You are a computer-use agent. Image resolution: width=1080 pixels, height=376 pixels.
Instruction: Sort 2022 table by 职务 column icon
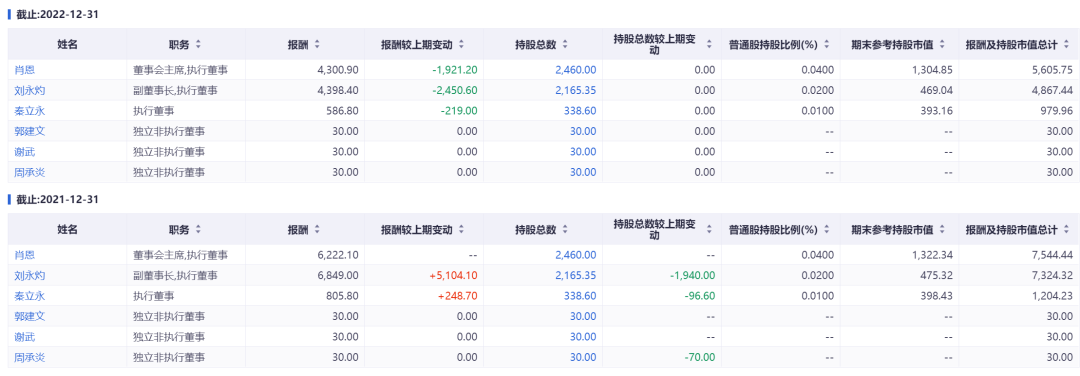[x=198, y=44]
